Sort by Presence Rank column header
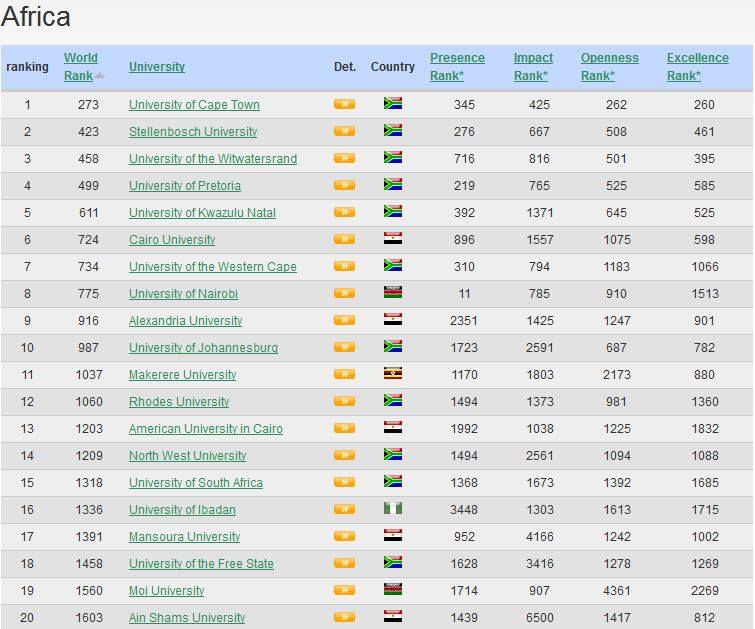Screen dimensions: 755x629 tap(457, 67)
